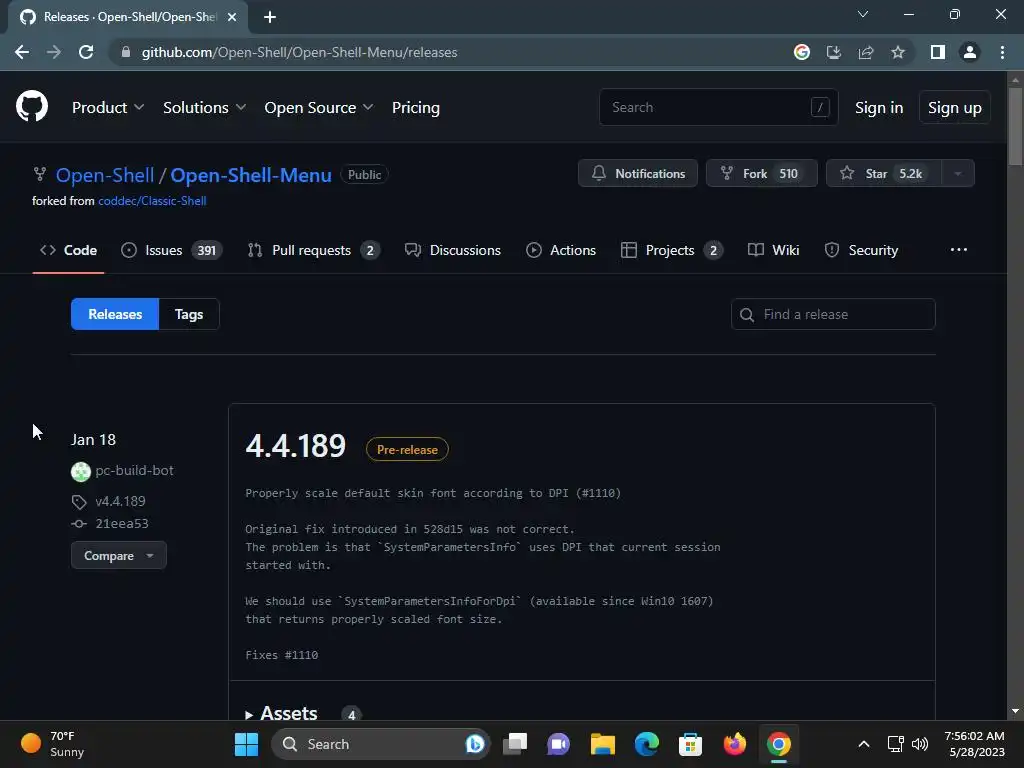Click the Notifications bell button

coord(638,174)
